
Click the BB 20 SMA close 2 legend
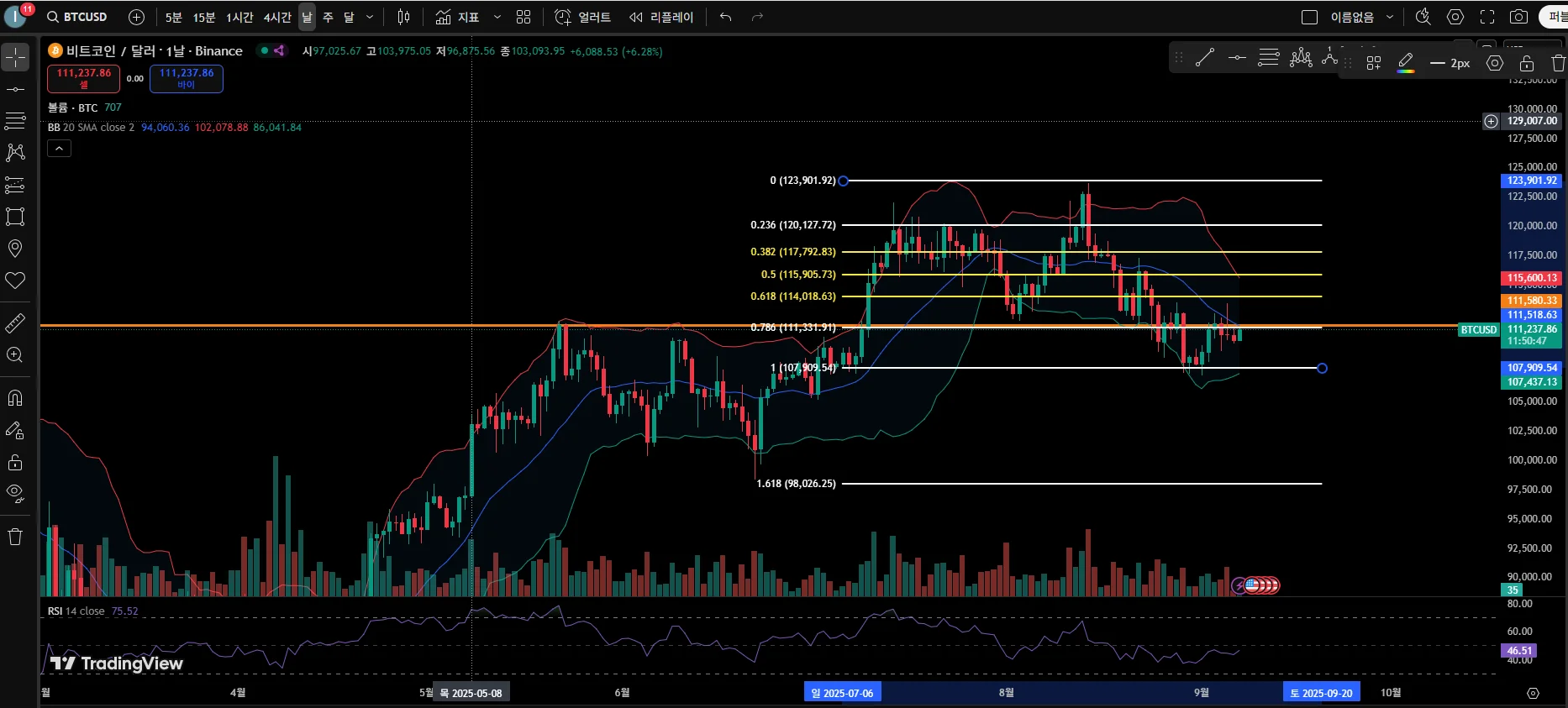tap(91, 128)
